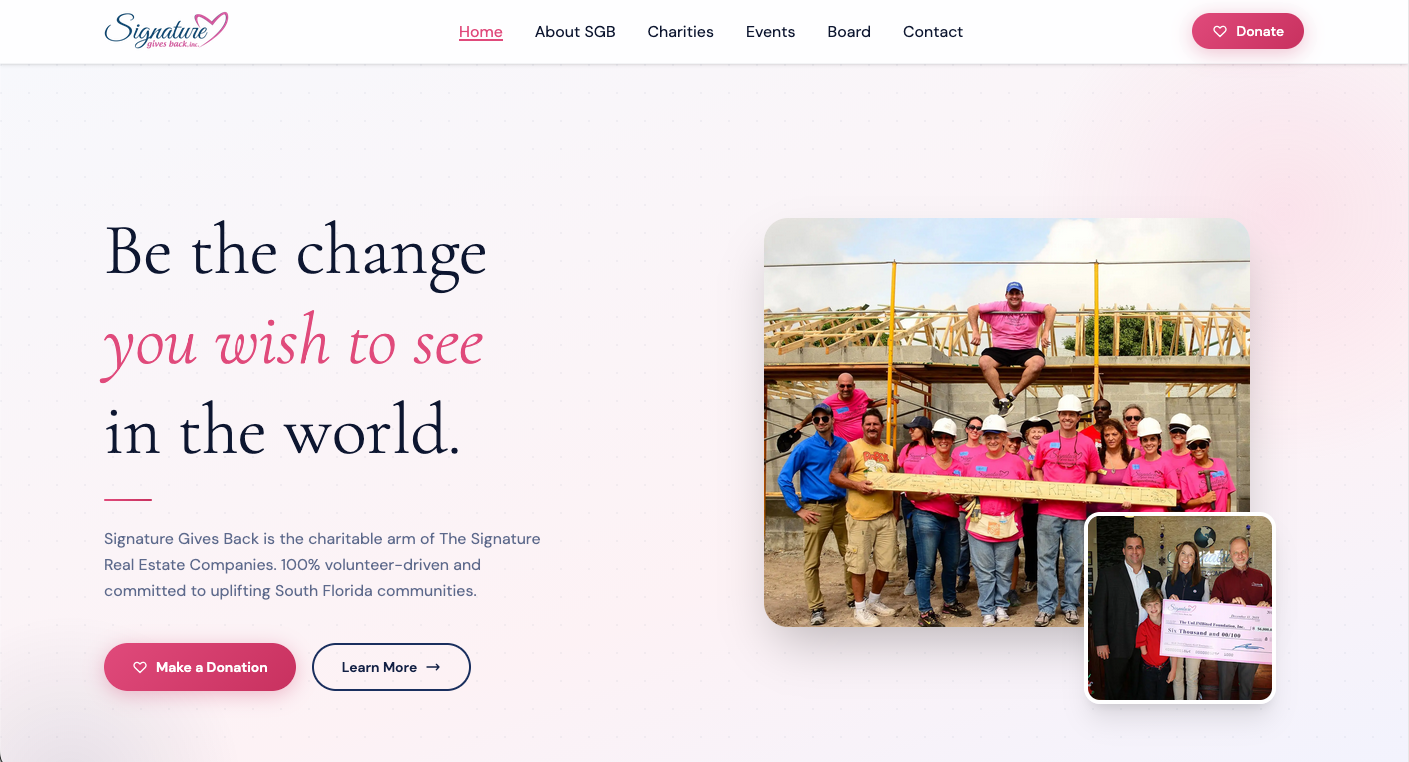The height and width of the screenshot is (762, 1409).
Task: Click the arrow icon in Learn More
Action: click(433, 667)
